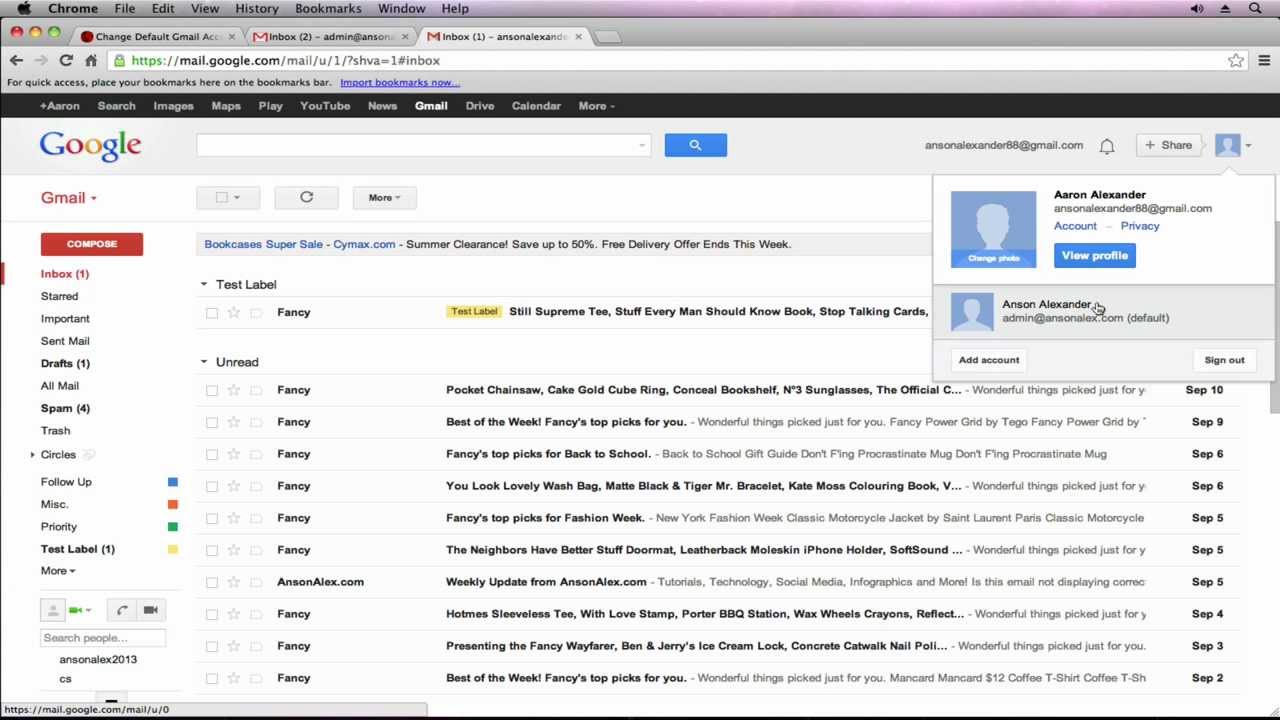Click the profile avatar in header
This screenshot has width=1280, height=720.
(1228, 145)
